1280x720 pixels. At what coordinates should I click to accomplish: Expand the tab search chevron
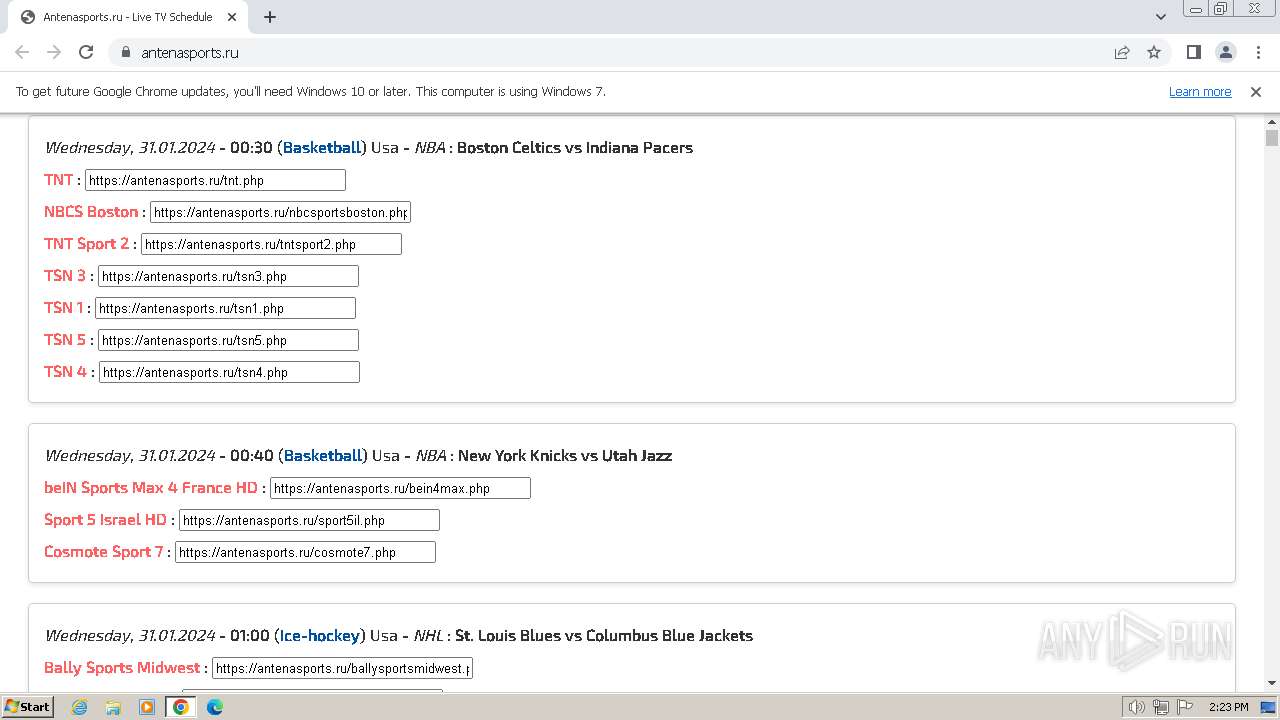tap(1160, 17)
